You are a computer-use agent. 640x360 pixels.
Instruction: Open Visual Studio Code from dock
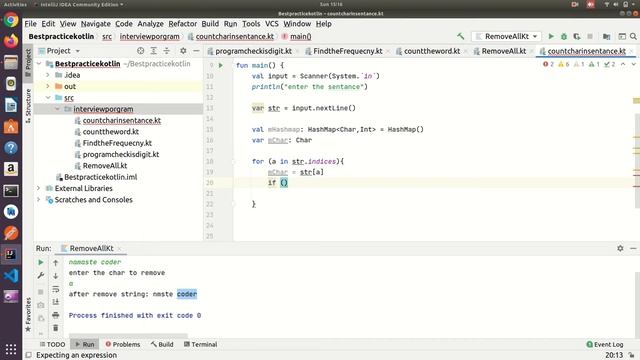tap(11, 276)
